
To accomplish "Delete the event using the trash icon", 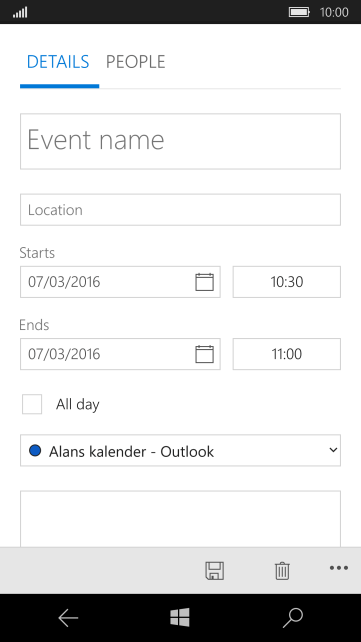I will tap(282, 571).
